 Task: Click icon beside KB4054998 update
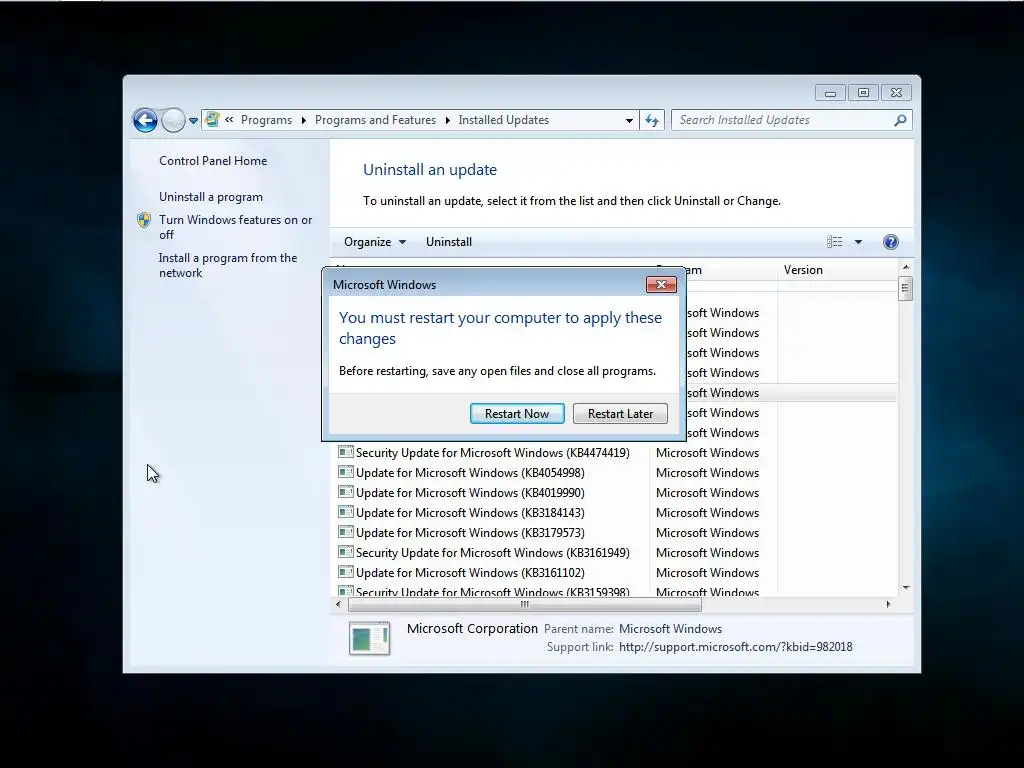coord(345,472)
